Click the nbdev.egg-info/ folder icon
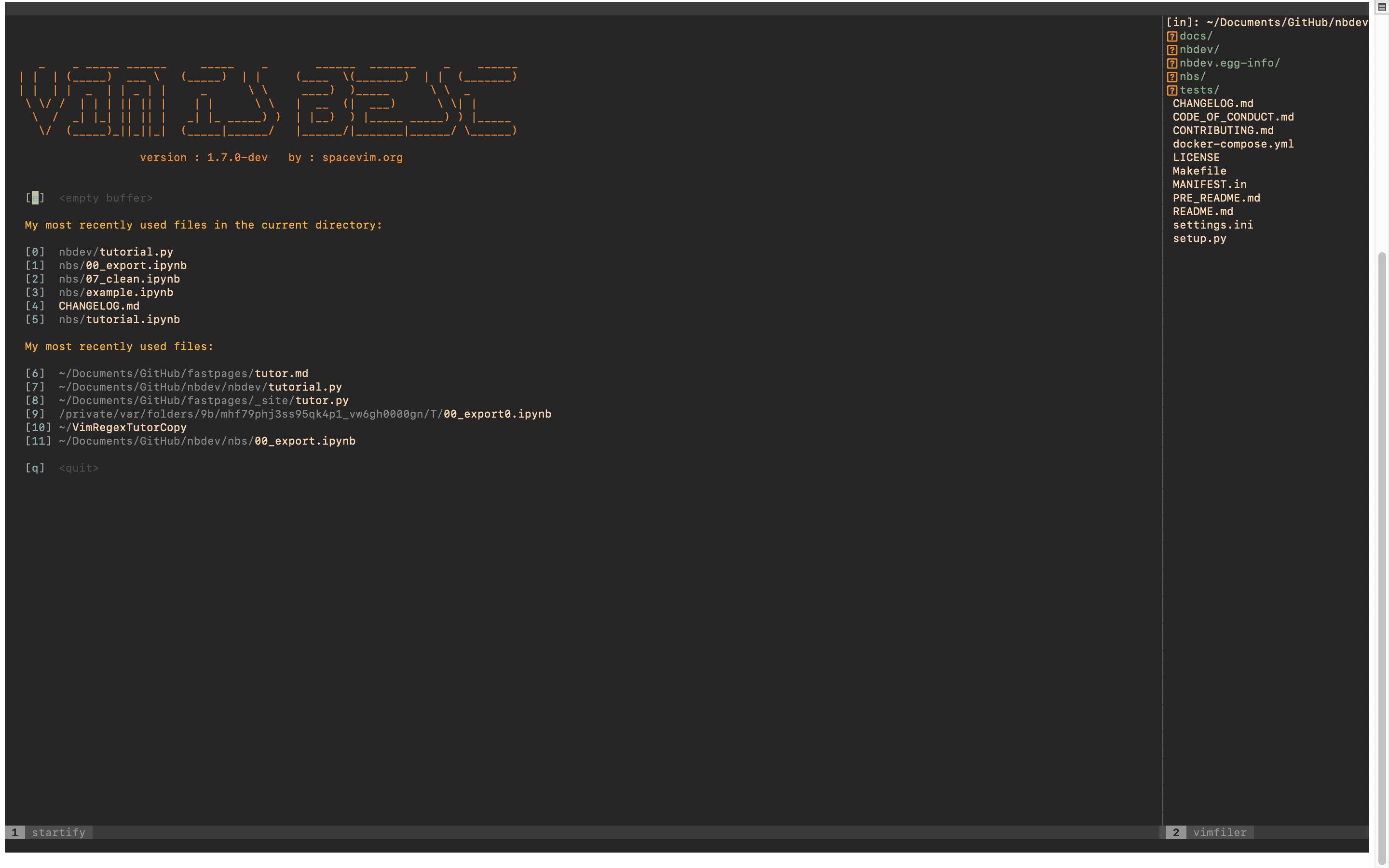Screen dimensions: 1389x868 pos(1172,63)
